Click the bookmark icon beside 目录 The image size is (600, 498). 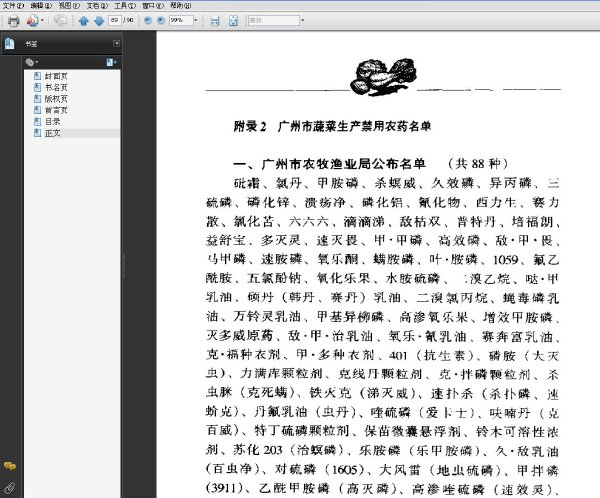click(38, 122)
